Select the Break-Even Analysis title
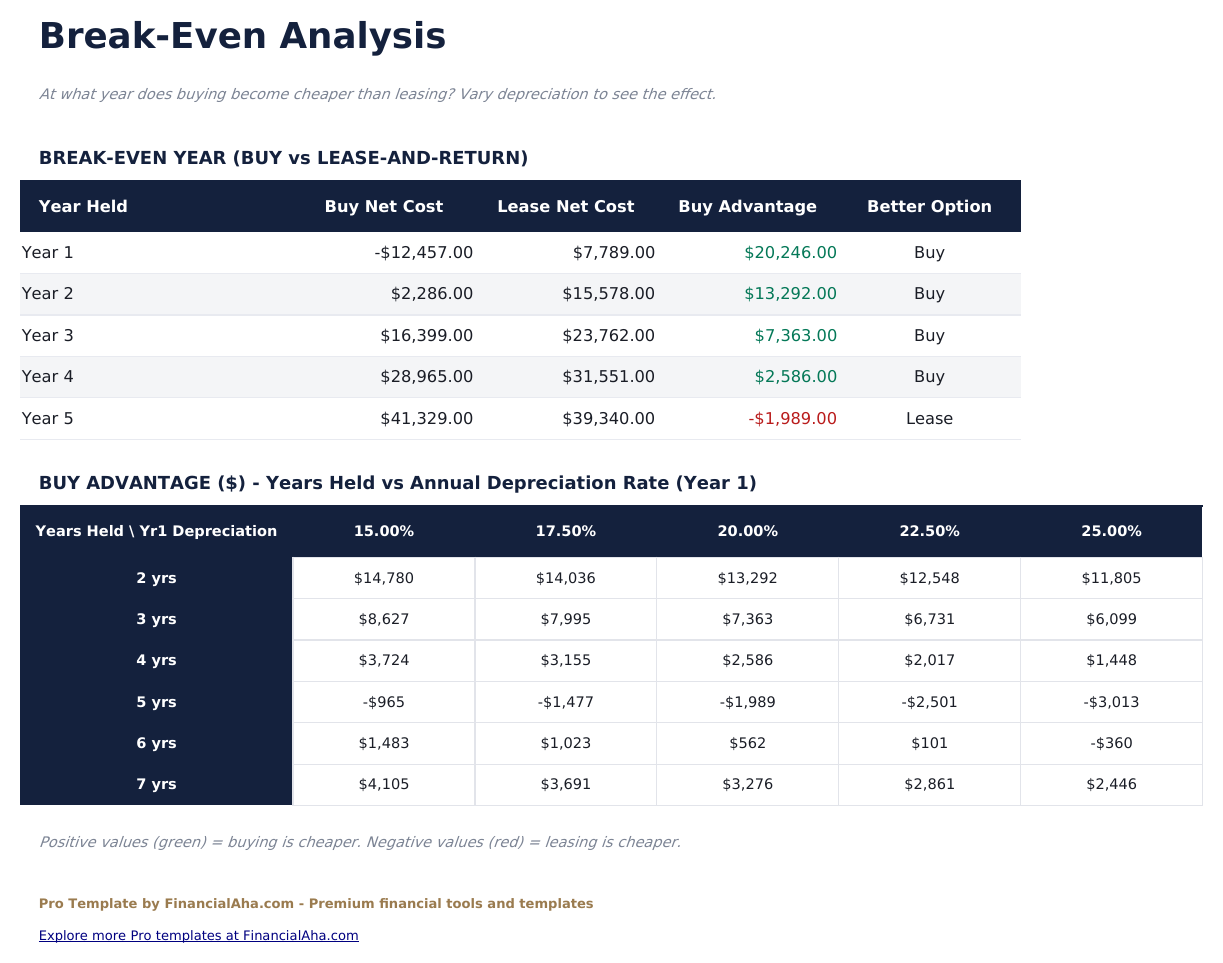Screen dimensions: 1223x963 tap(242, 36)
